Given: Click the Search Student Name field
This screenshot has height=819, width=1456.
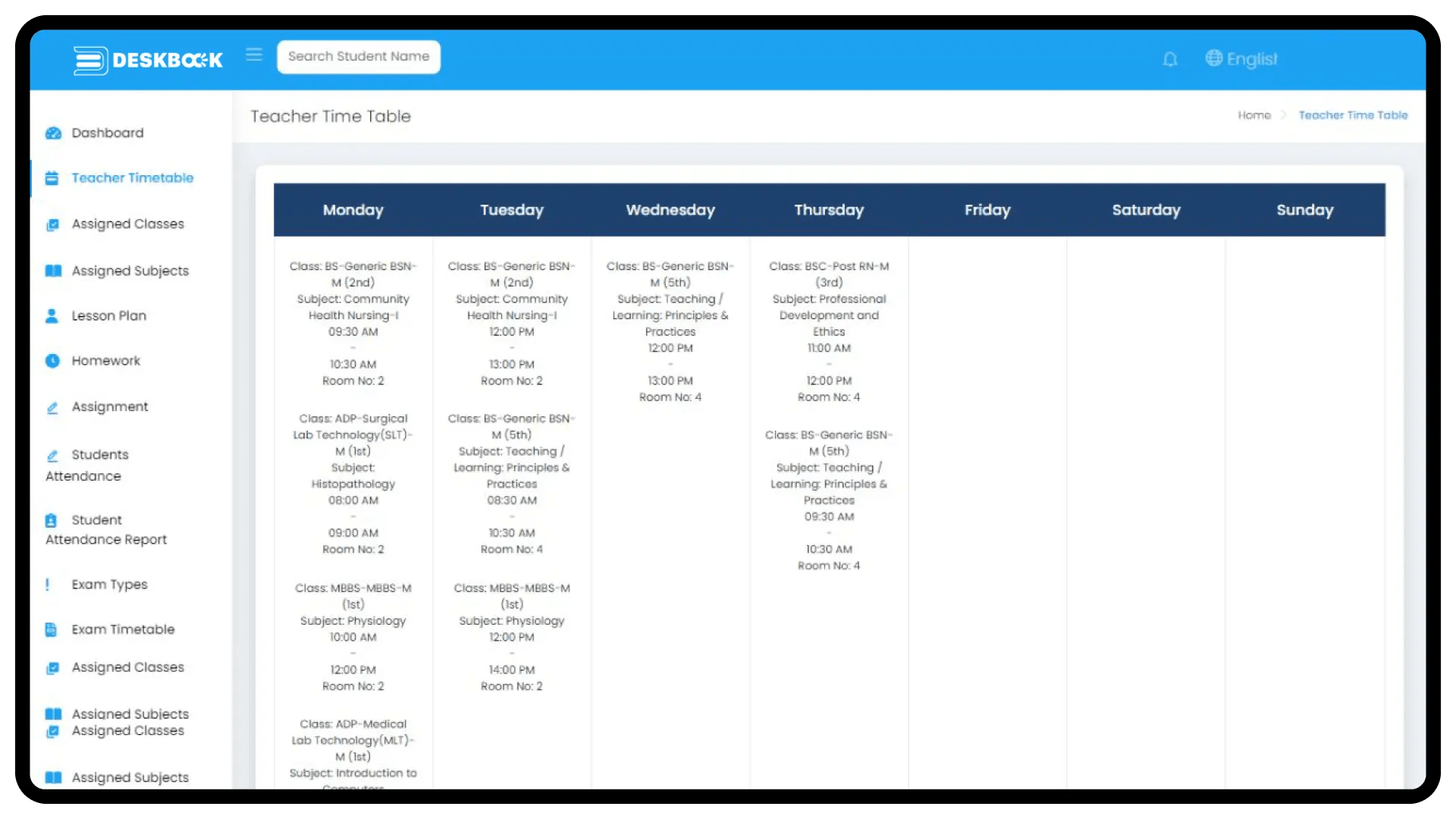Looking at the screenshot, I should (359, 57).
